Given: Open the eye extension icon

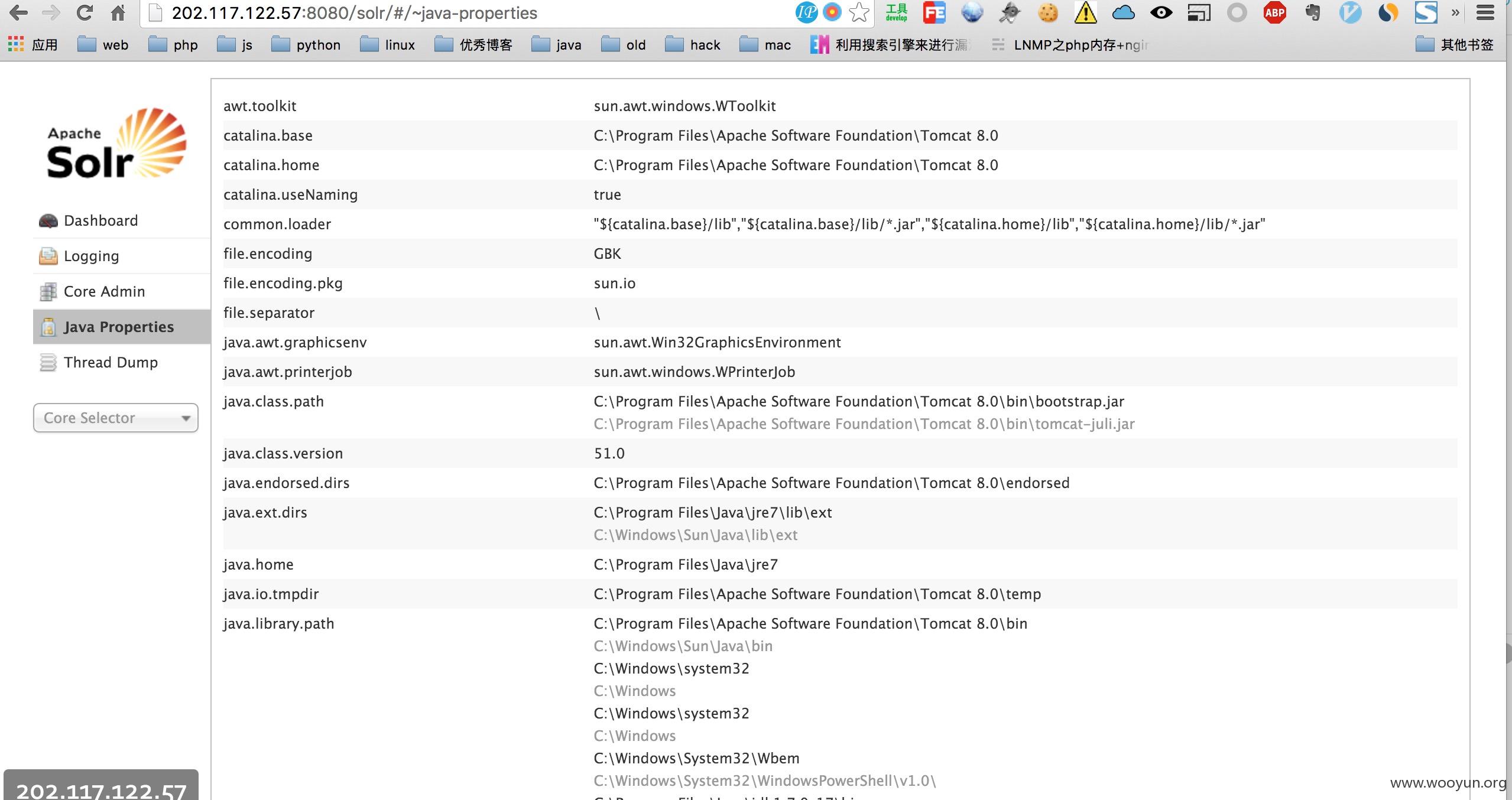Looking at the screenshot, I should click(x=1161, y=12).
